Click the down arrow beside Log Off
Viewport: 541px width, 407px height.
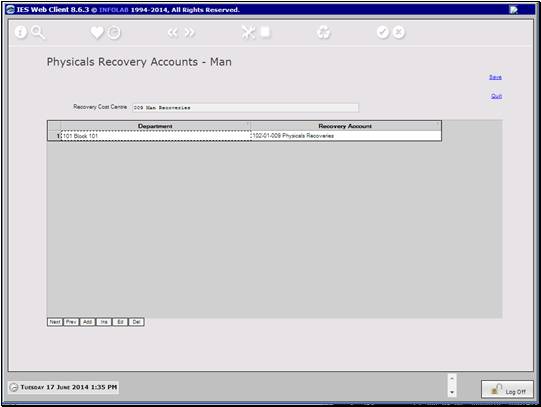(452, 393)
